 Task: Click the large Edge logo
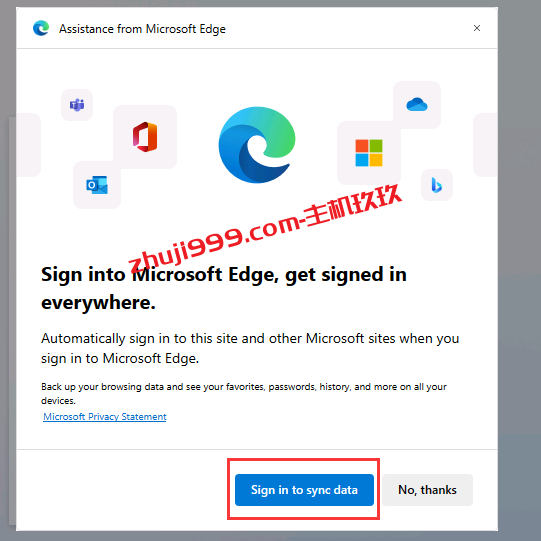tap(257, 145)
